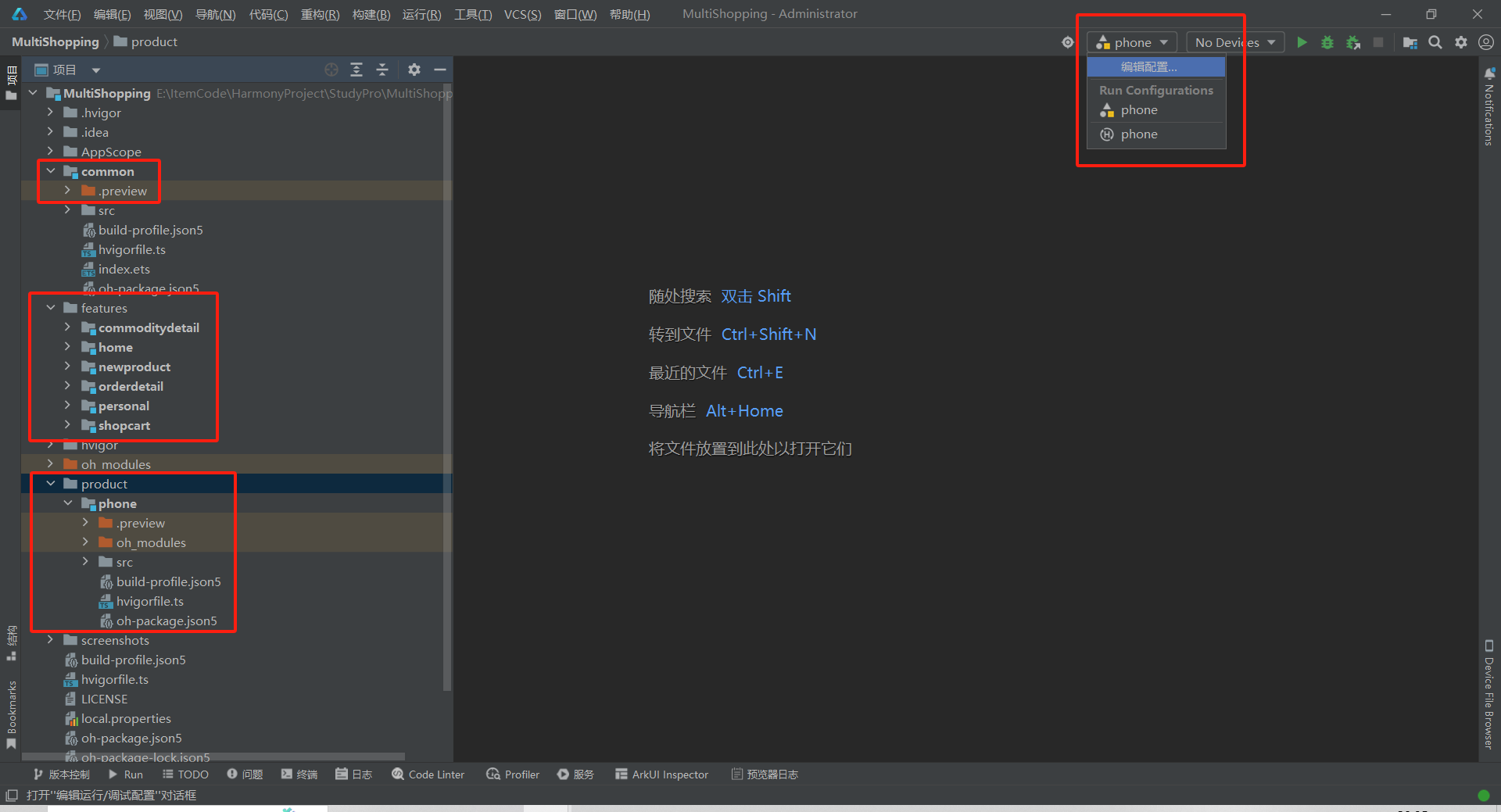Click the Debug bug icon
Viewport: 1501px width, 812px height.
pos(1327,42)
